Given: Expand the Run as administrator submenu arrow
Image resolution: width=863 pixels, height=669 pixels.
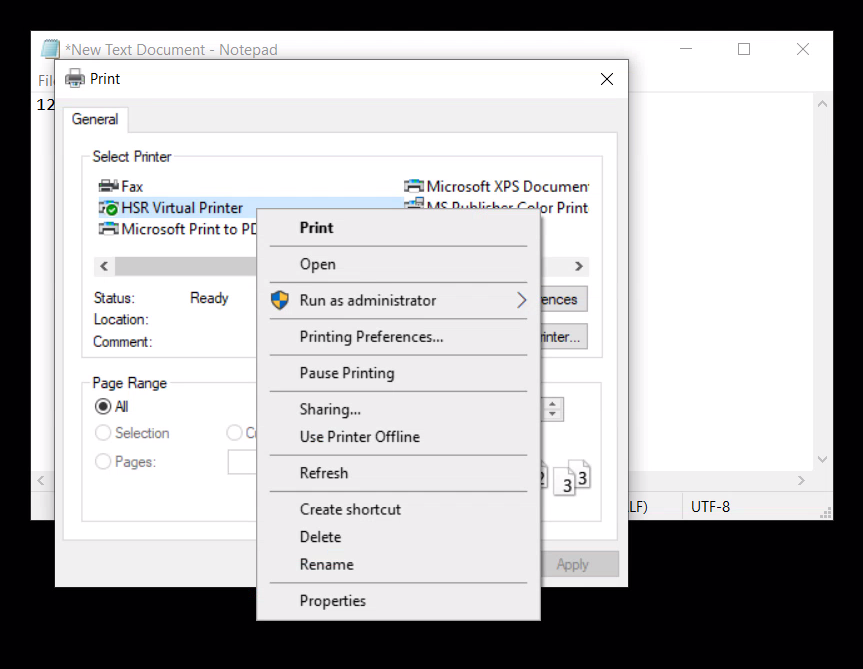Looking at the screenshot, I should point(521,300).
